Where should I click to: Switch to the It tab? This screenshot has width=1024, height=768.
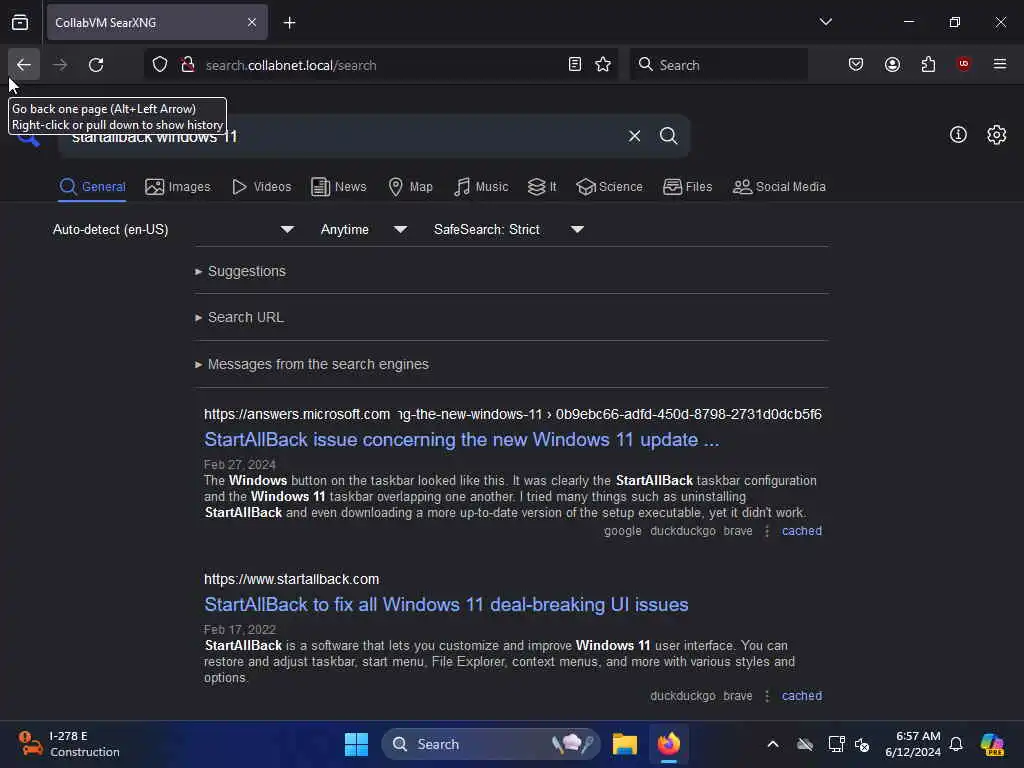point(542,187)
